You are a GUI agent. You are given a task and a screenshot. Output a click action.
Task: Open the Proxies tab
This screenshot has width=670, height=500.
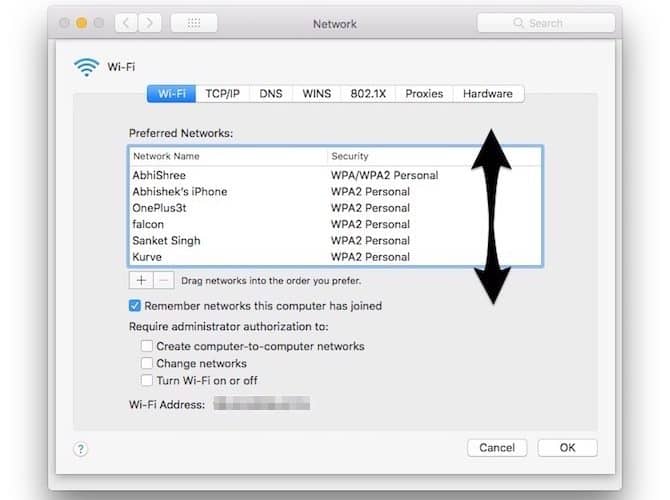(424, 94)
